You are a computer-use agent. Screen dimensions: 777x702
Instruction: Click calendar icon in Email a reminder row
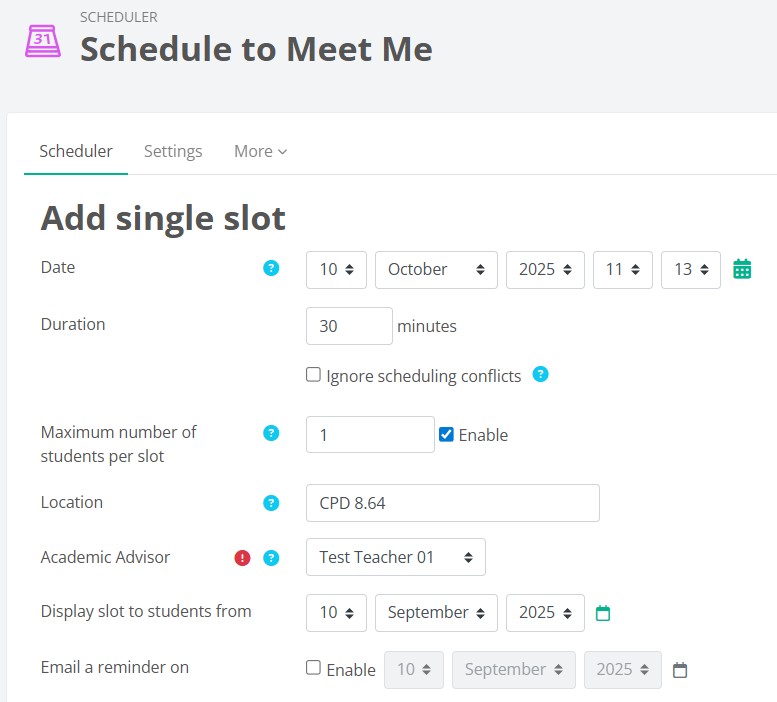click(x=680, y=670)
